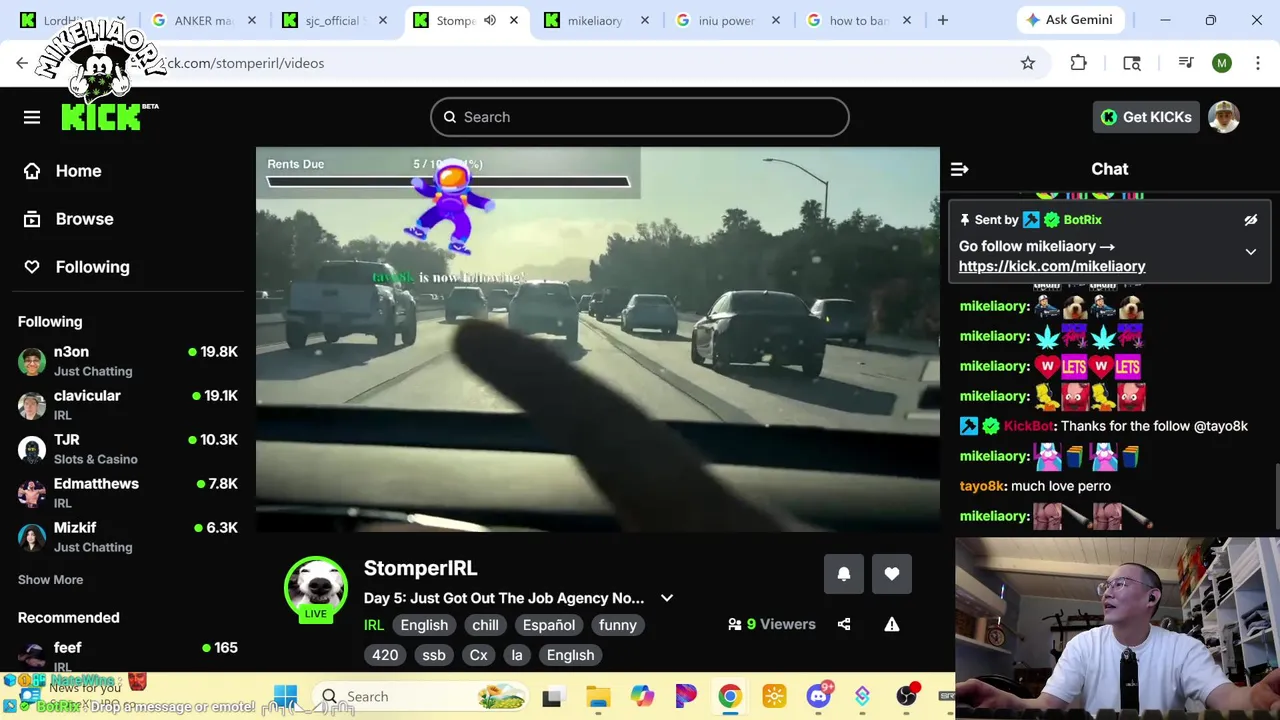The image size is (1280, 720).
Task: Select the funny tag
Action: (x=617, y=625)
